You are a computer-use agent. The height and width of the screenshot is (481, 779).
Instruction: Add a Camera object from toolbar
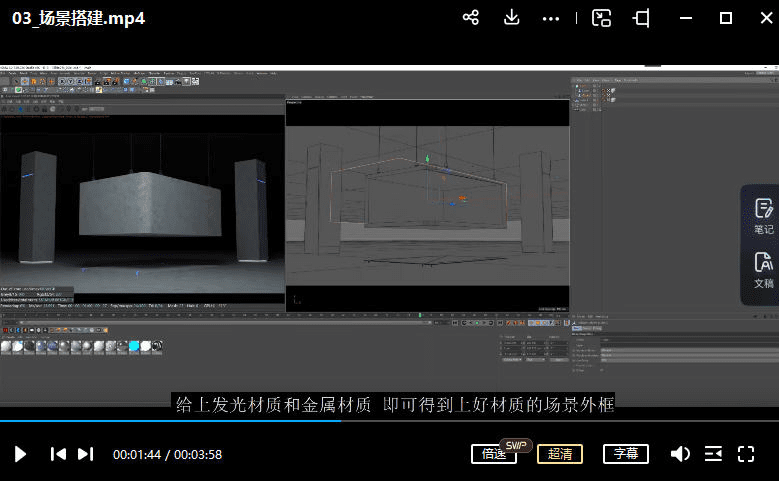(x=178, y=81)
